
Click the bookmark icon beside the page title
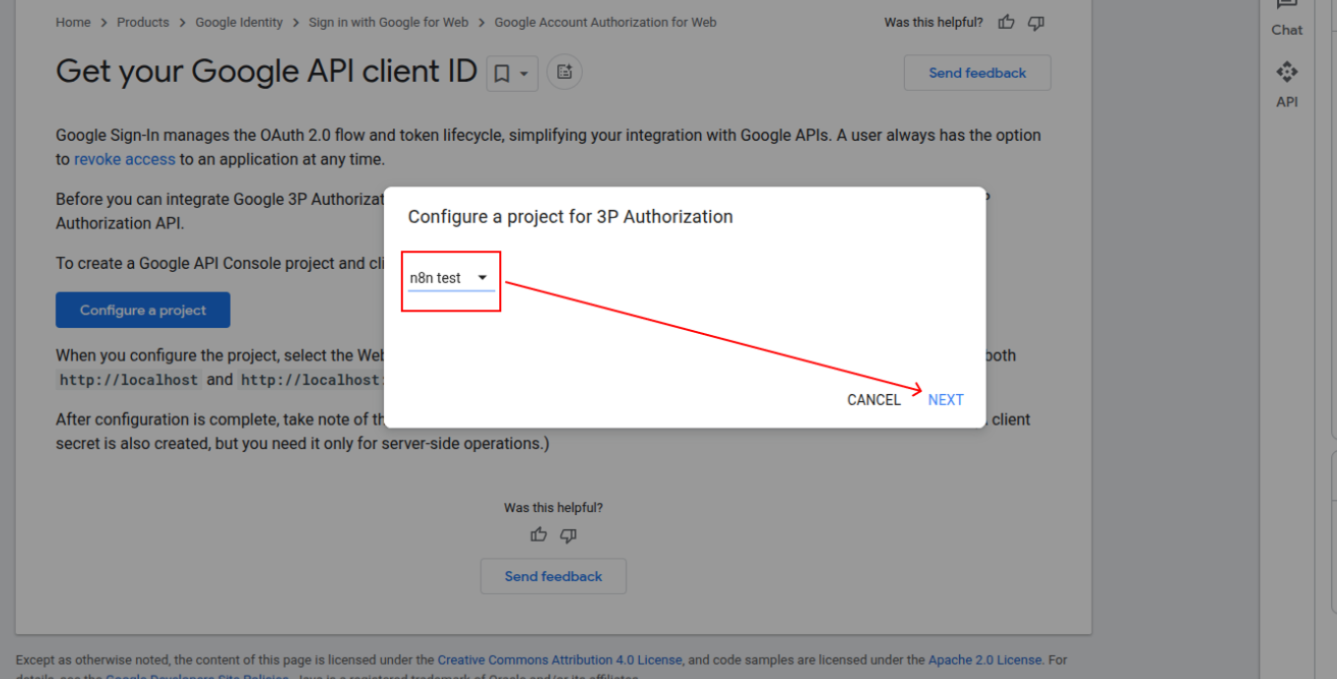click(x=502, y=73)
